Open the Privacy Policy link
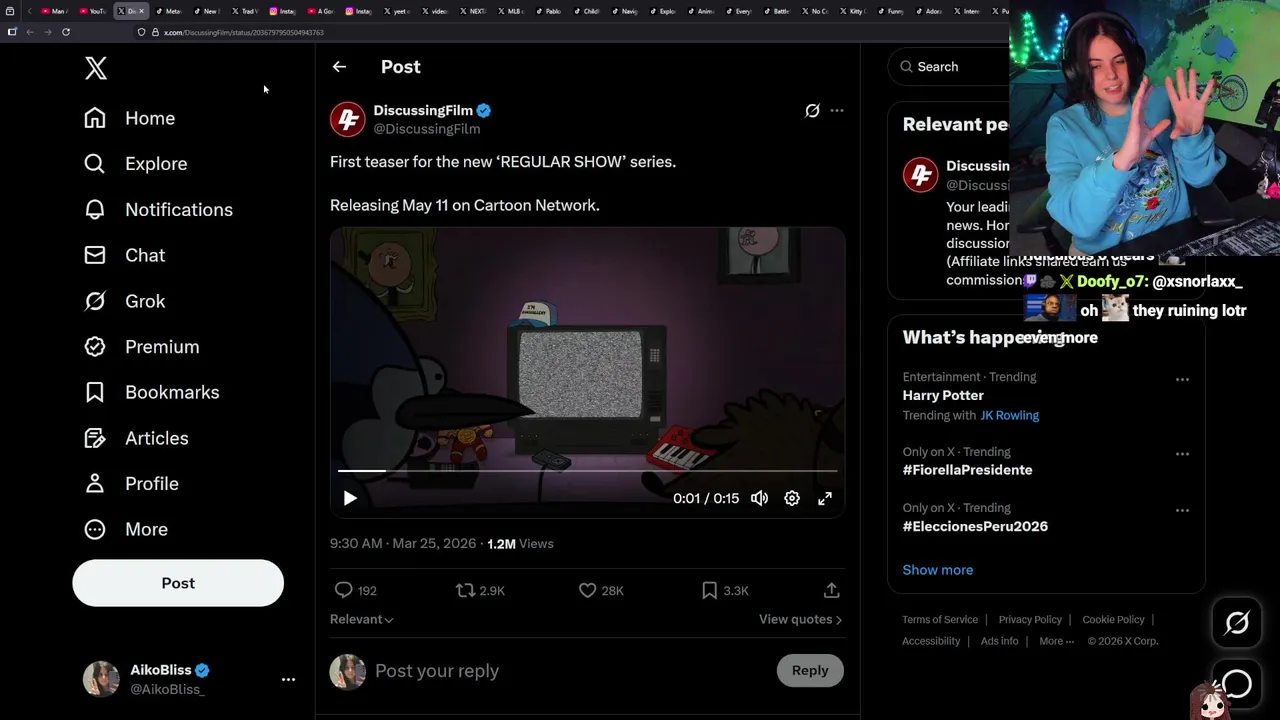The image size is (1280, 720). click(x=1030, y=620)
